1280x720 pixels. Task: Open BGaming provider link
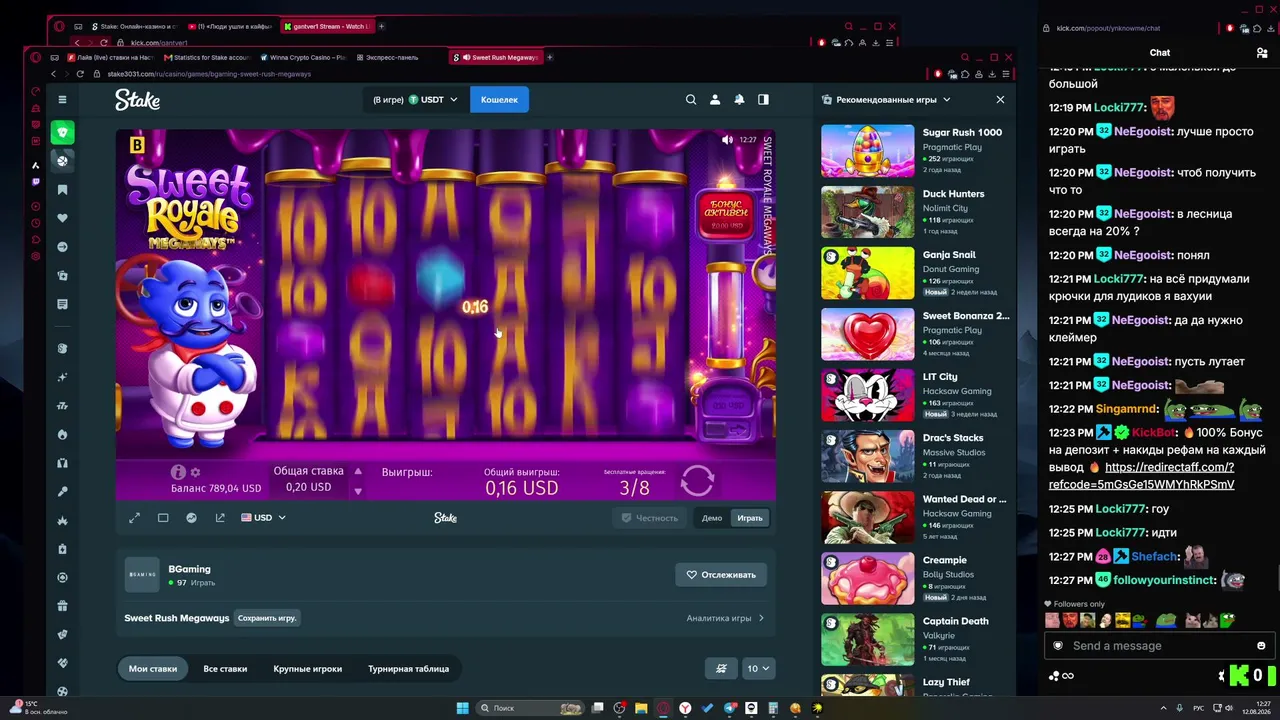189,569
